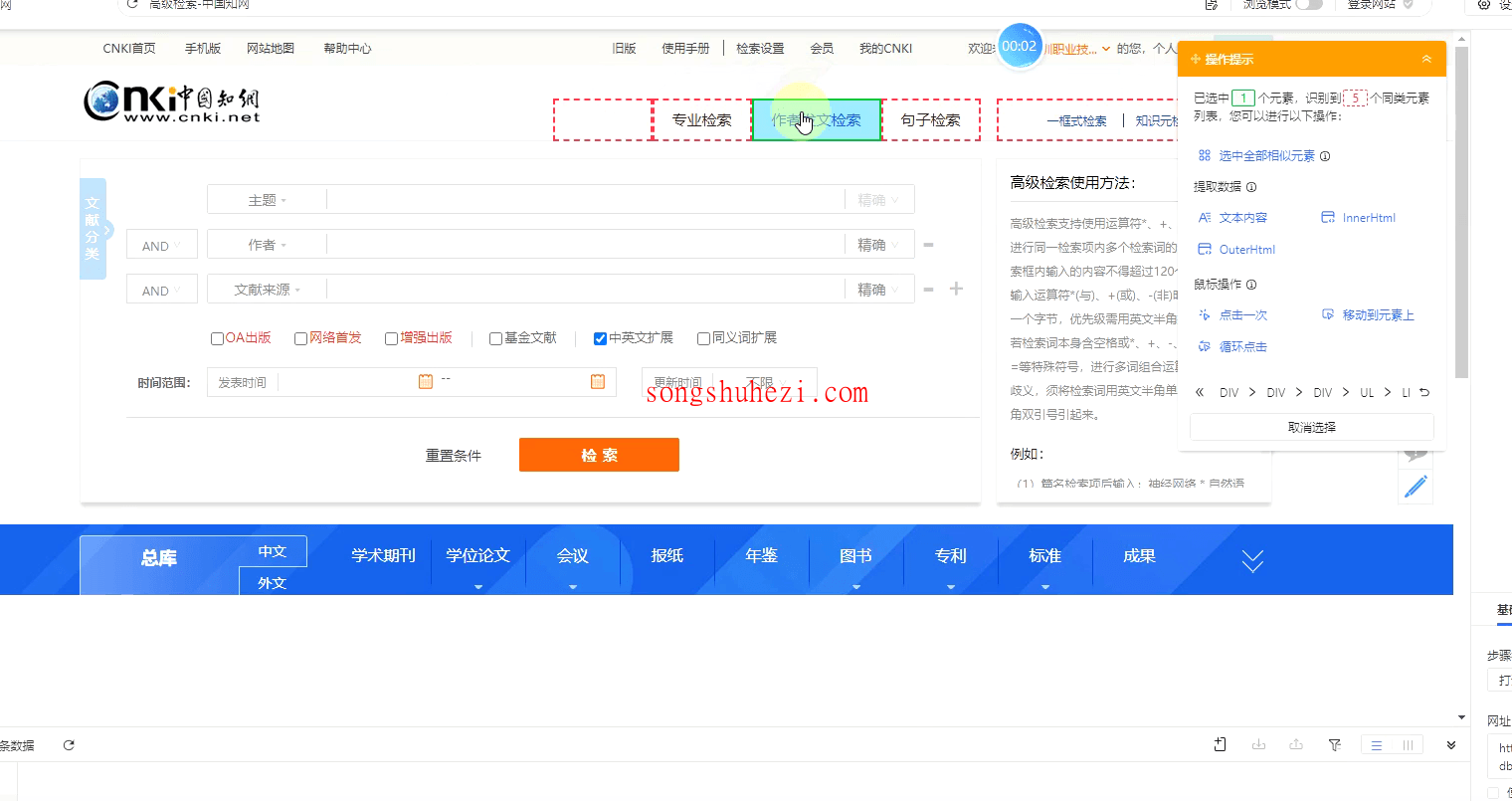
Task: Select 学位论文 database tab
Action: coord(477,556)
